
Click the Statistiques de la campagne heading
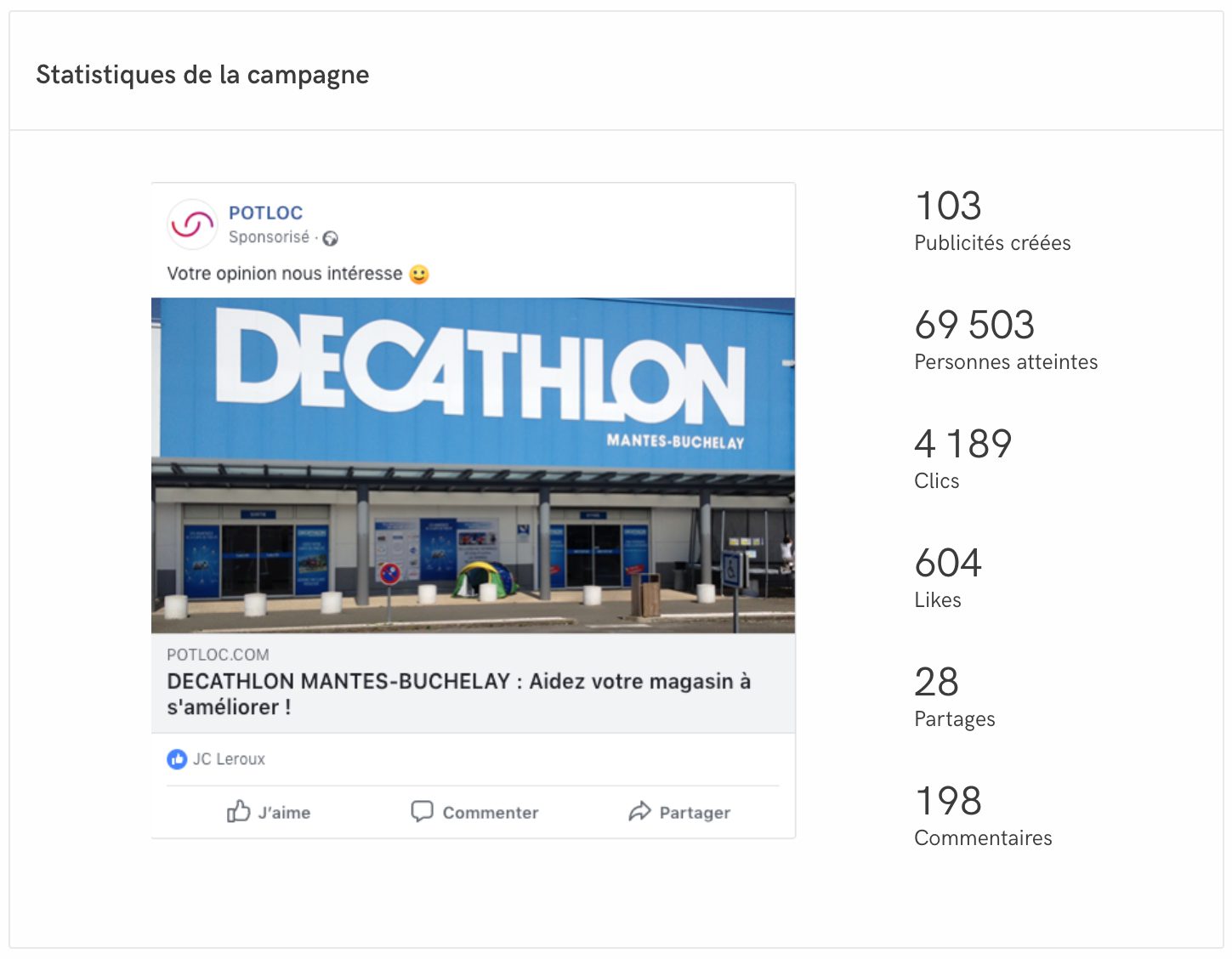coord(202,75)
